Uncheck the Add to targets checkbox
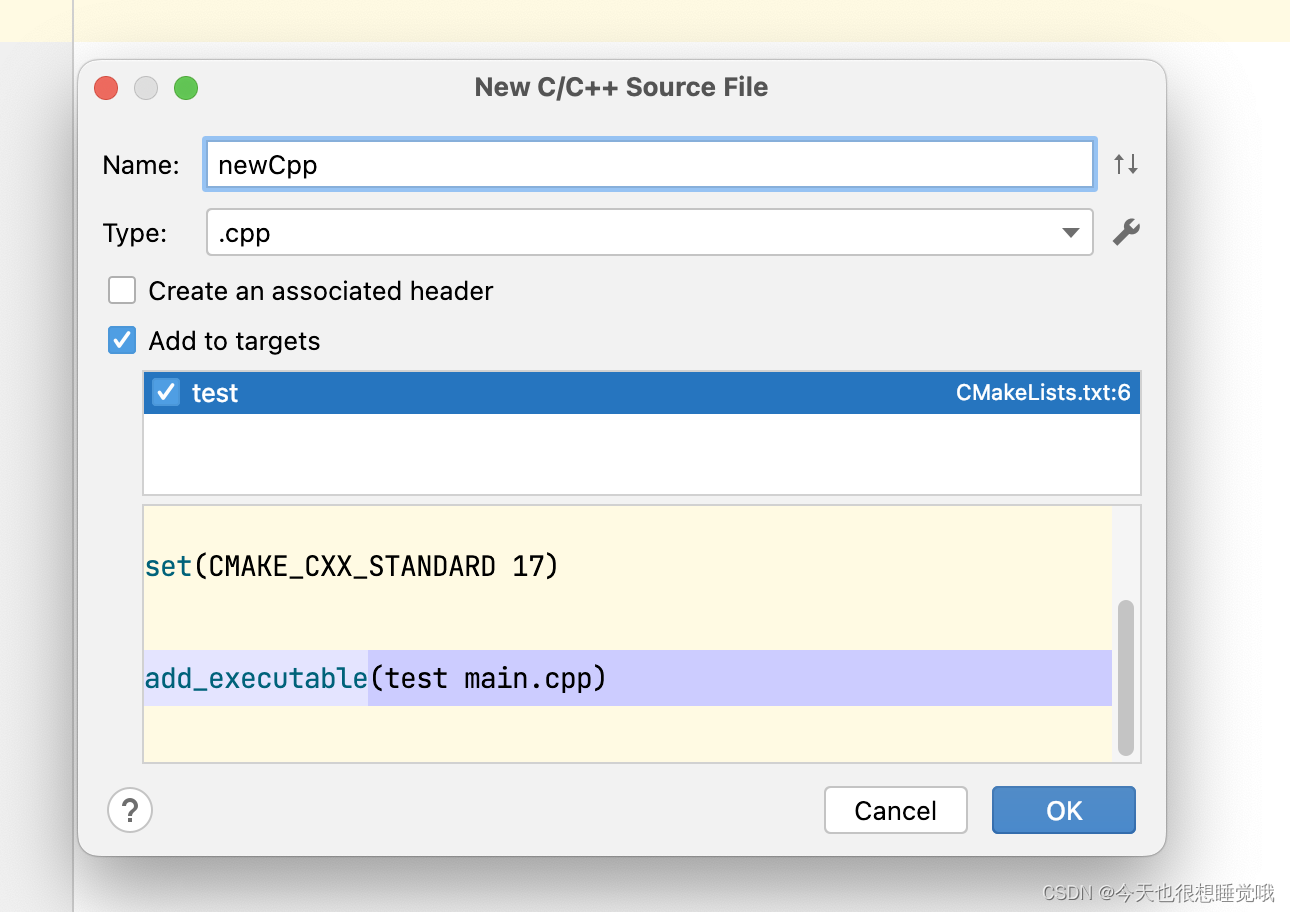The height and width of the screenshot is (912, 1290). [x=122, y=341]
